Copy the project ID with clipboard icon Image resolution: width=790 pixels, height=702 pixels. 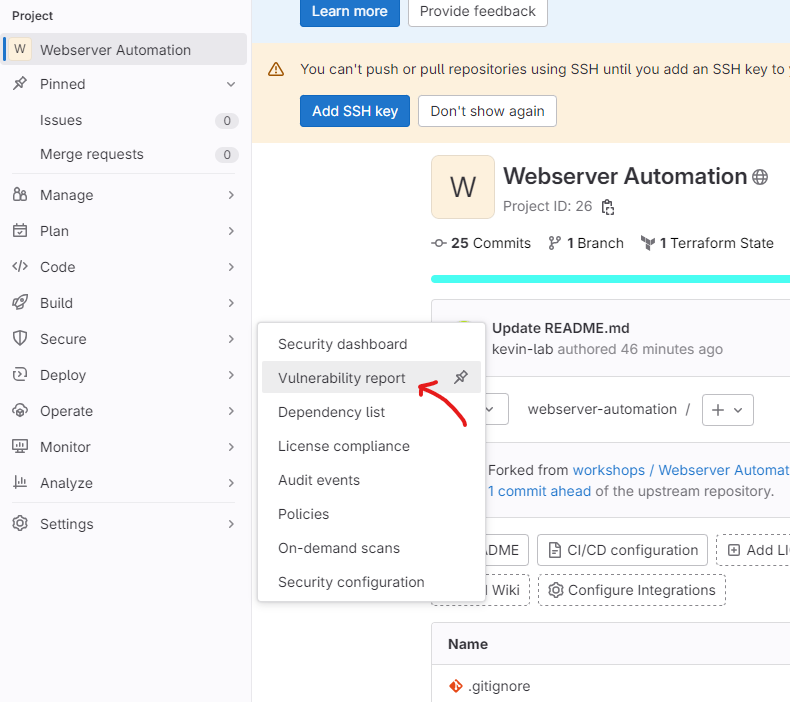point(608,207)
